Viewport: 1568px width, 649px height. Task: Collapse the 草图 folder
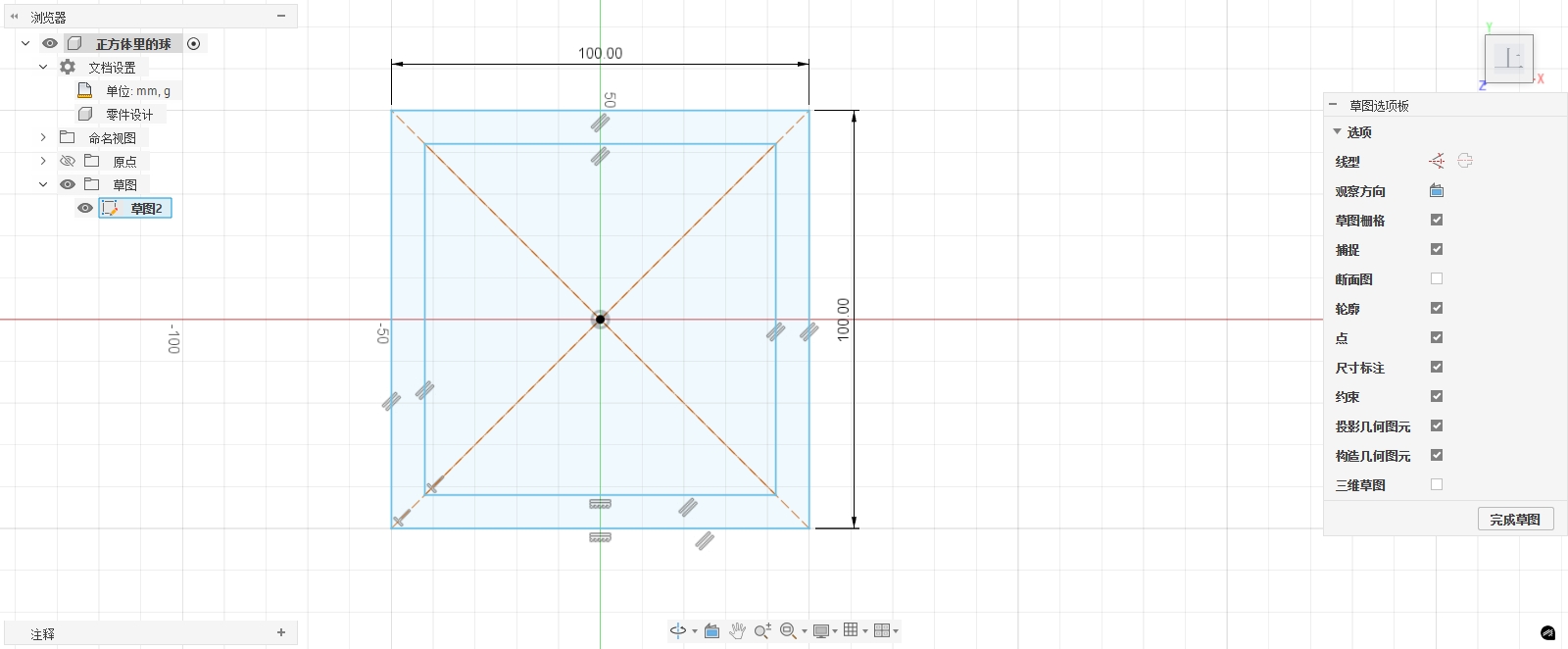pyautogui.click(x=43, y=184)
